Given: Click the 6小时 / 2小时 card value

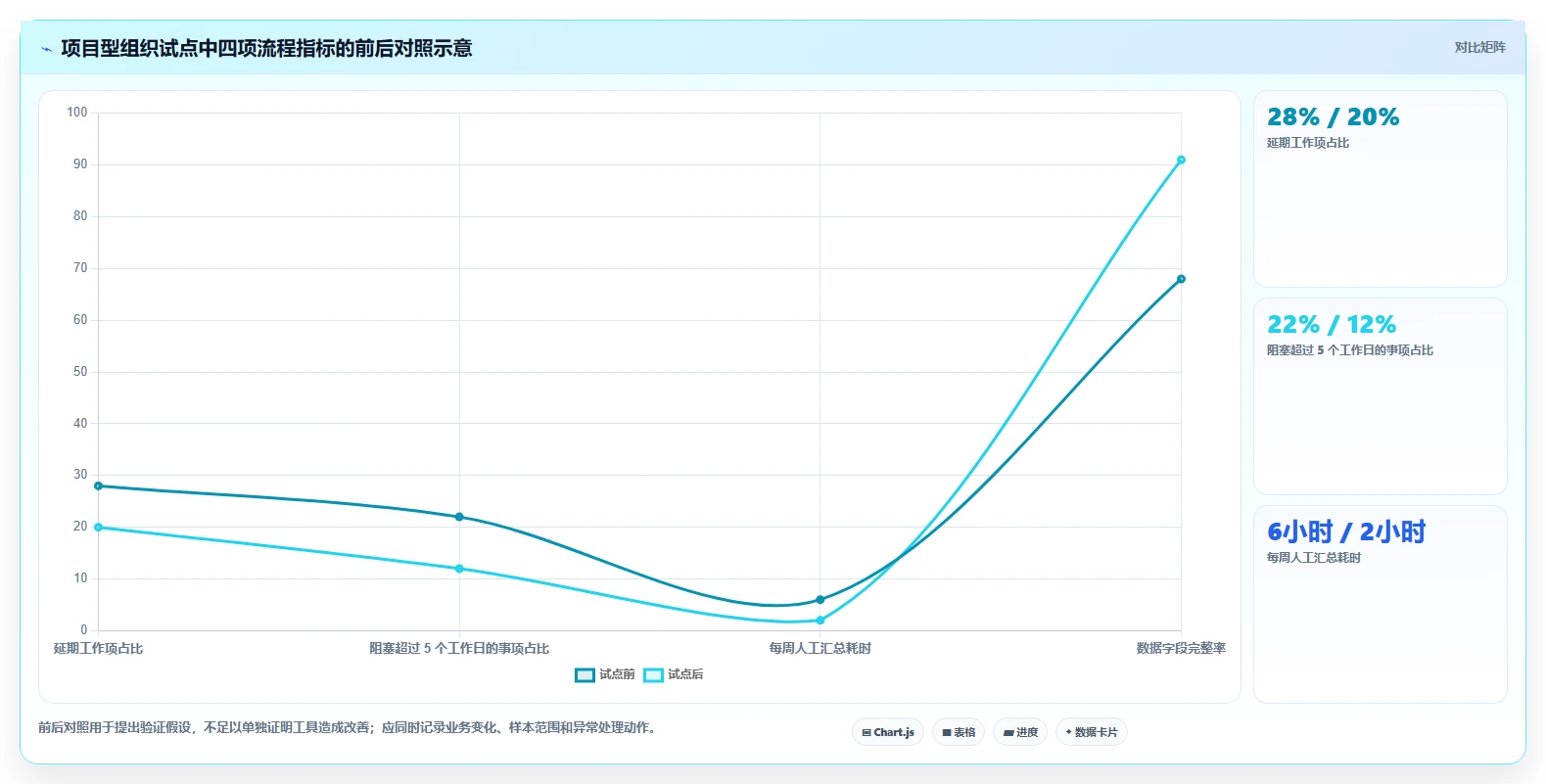Looking at the screenshot, I should (1346, 531).
